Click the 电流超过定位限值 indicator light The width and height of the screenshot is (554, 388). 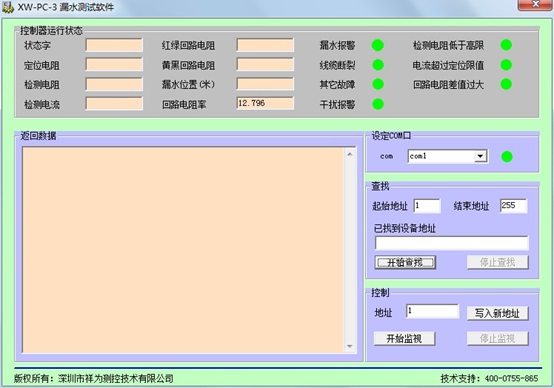(x=506, y=65)
